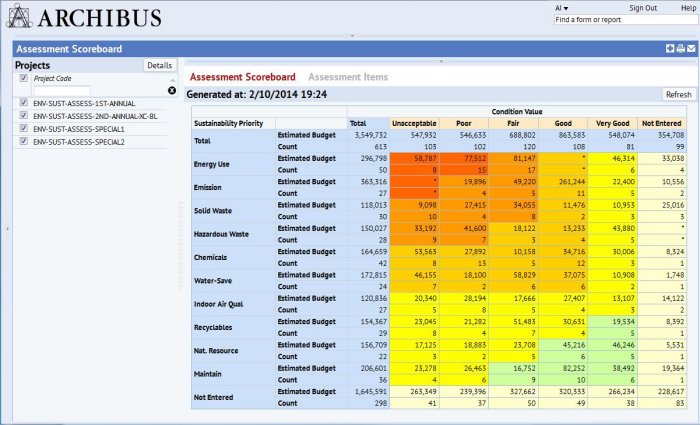
Task: Select the Assessment Scoreboard tab
Action: tap(242, 77)
